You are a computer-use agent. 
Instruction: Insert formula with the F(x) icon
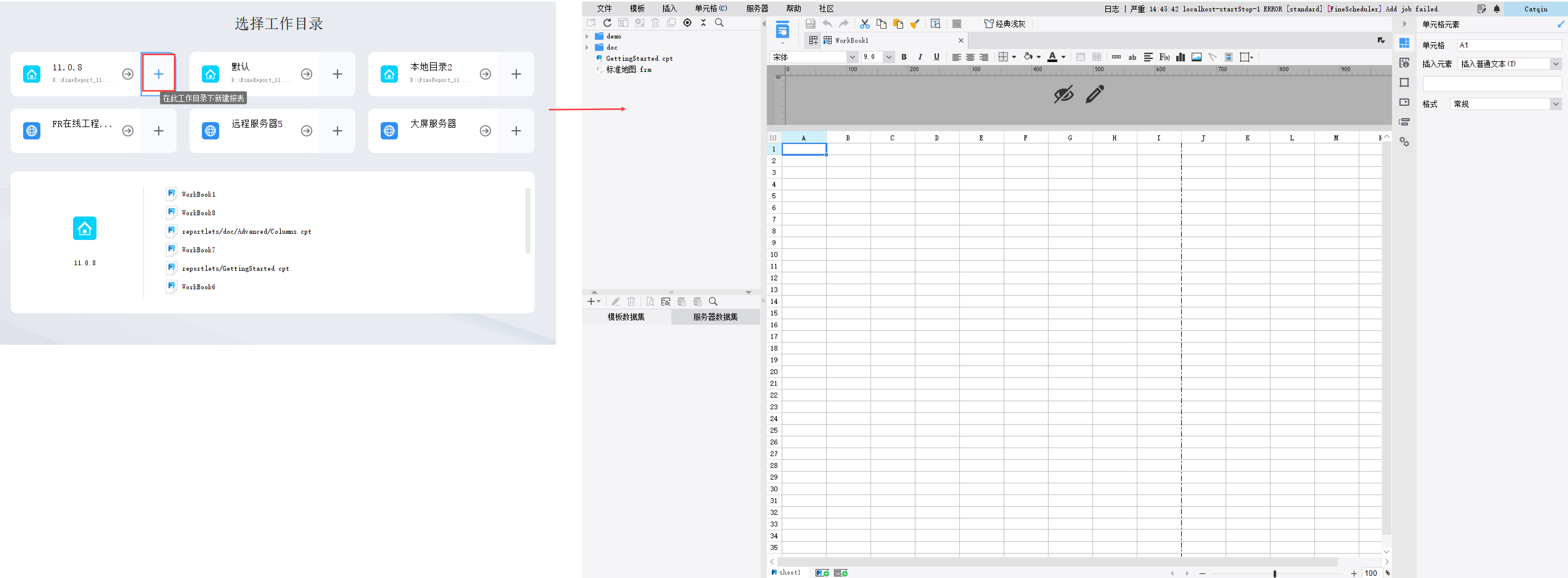click(1164, 57)
